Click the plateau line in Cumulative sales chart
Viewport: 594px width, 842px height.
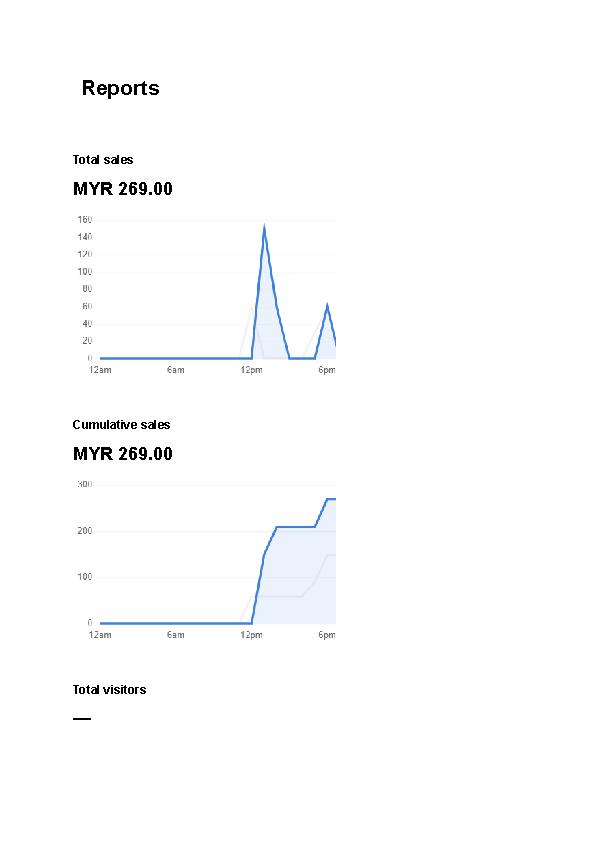pos(295,527)
